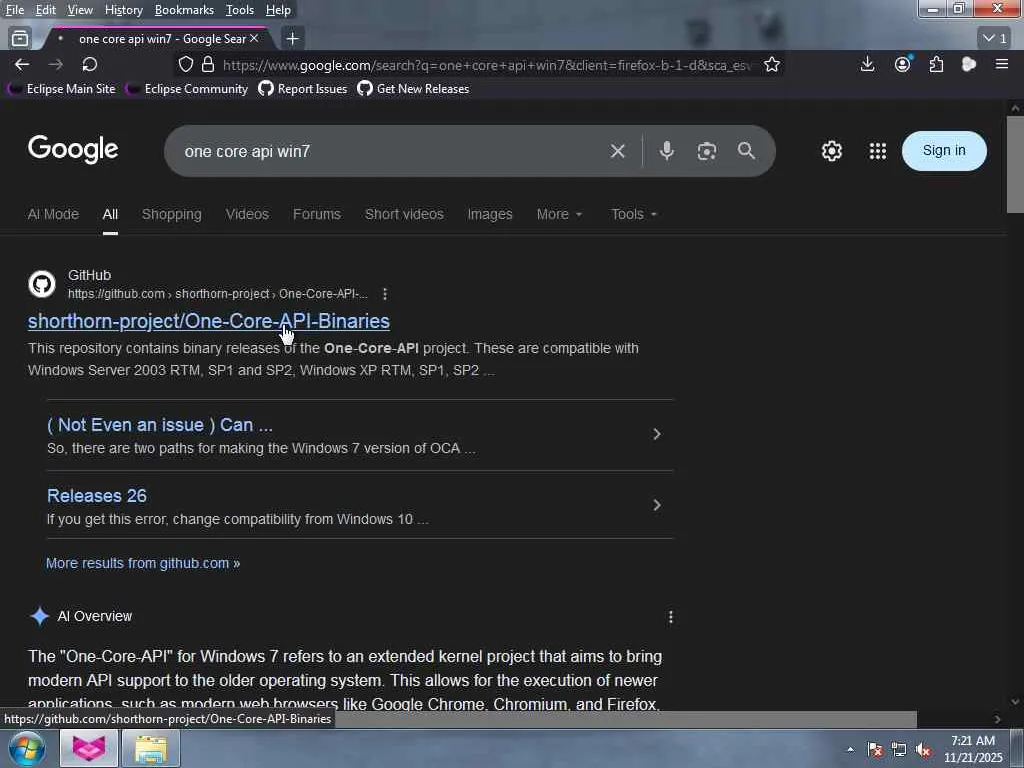This screenshot has height=768, width=1024.
Task: Select the Short videos tab
Action: [404, 214]
